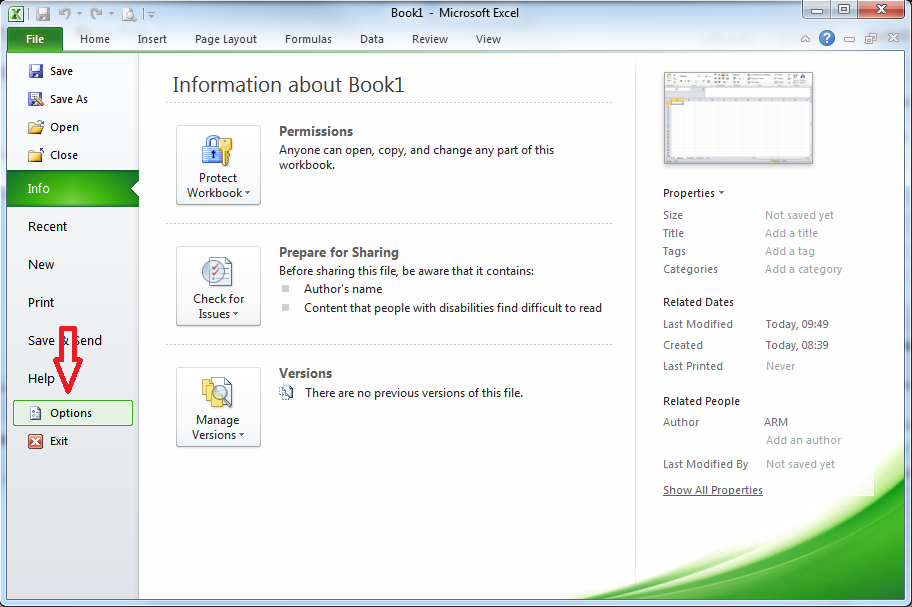912x607 pixels.
Task: Click the Add an author field
Action: point(803,440)
